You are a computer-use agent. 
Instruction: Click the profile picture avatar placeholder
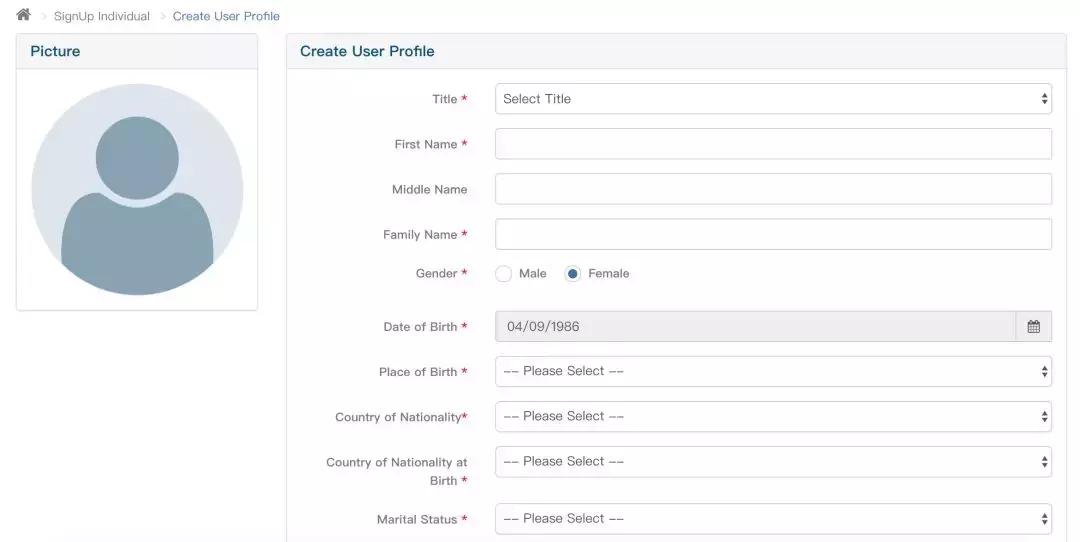(x=137, y=189)
